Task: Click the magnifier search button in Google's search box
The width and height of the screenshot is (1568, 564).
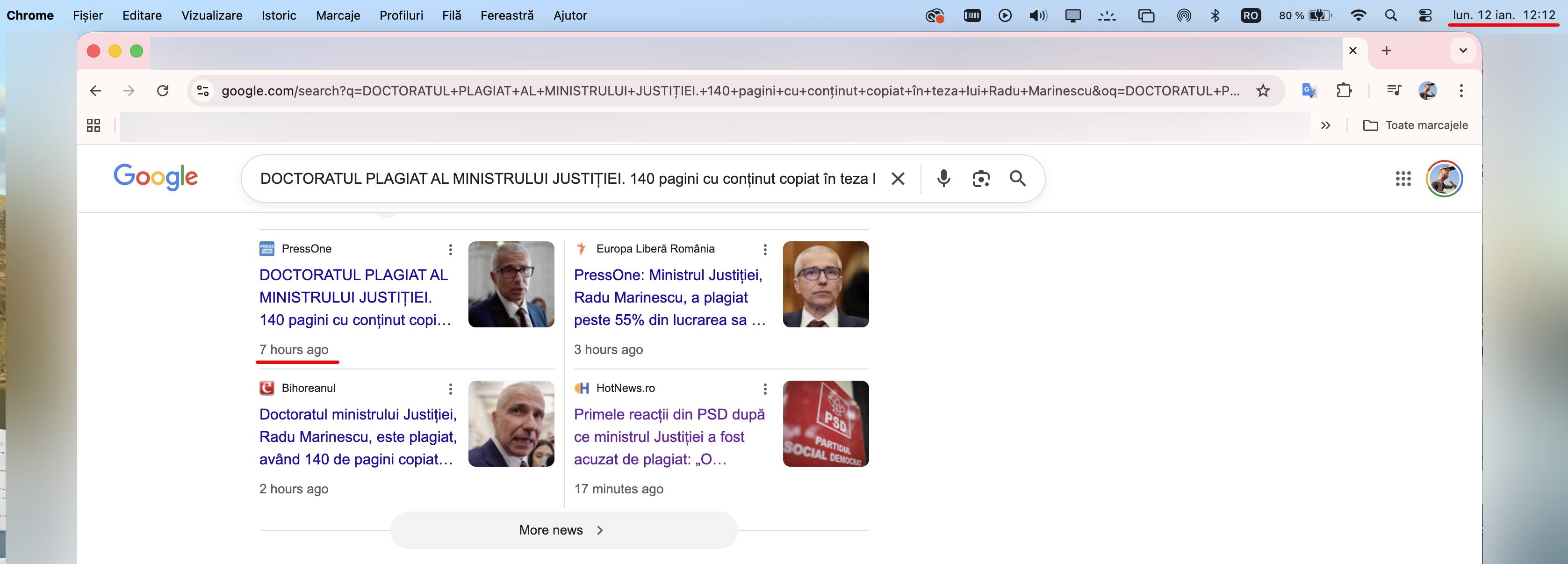Action: pyautogui.click(x=1018, y=179)
